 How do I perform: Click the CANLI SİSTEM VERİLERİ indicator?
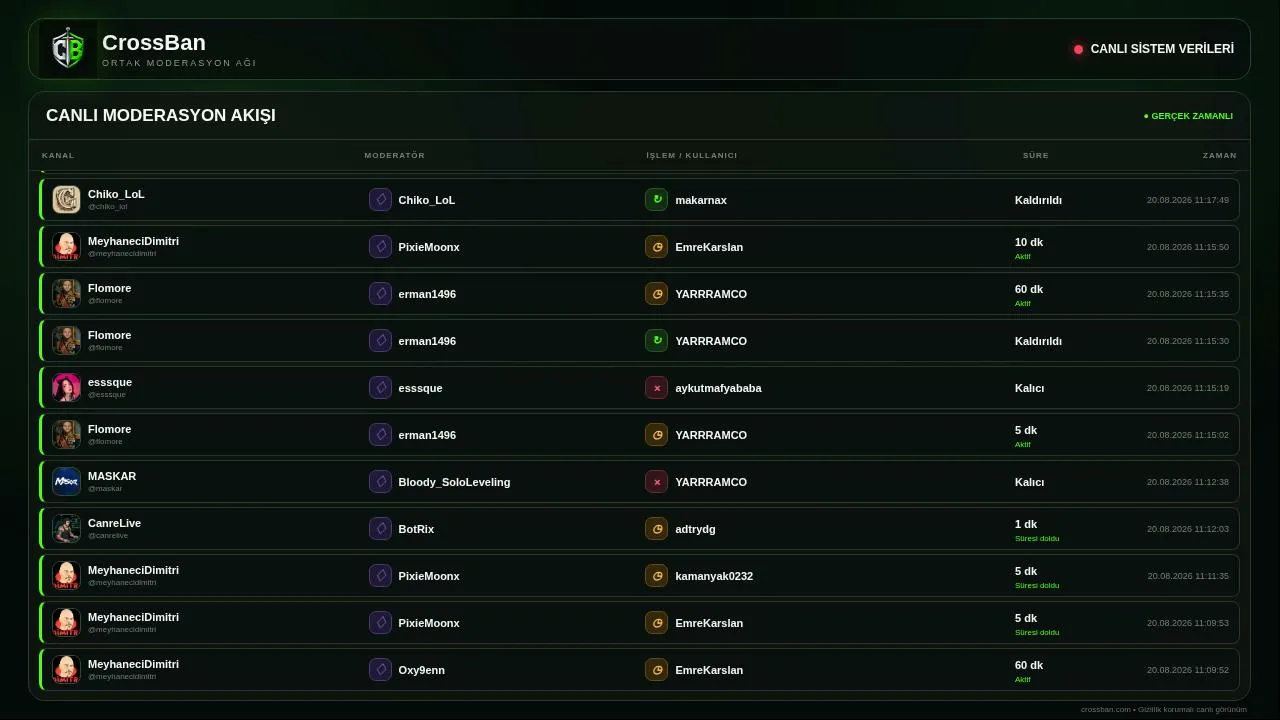1154,49
